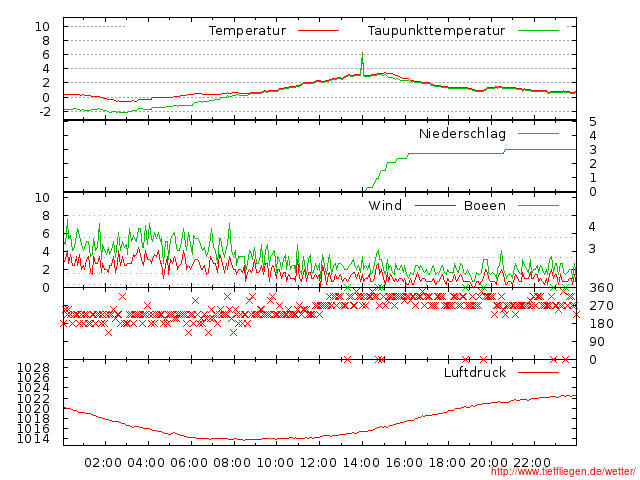
Task: Click the 08:00 time axis label
Action: [x=232, y=463]
